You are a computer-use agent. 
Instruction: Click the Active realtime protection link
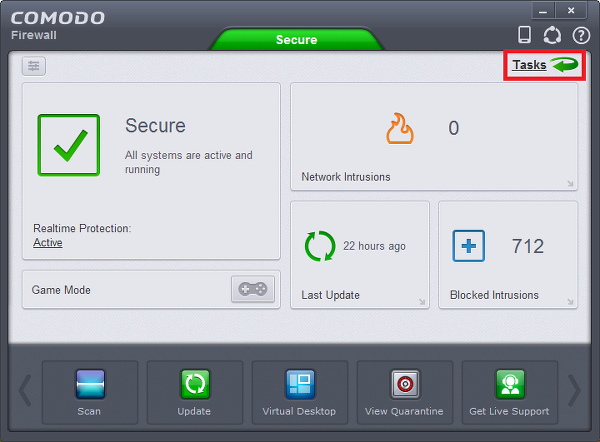click(x=48, y=243)
